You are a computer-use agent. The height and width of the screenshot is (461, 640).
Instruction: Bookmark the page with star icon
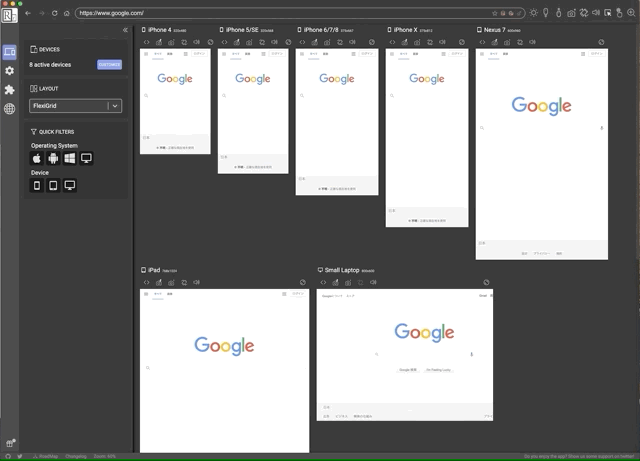[x=495, y=13]
